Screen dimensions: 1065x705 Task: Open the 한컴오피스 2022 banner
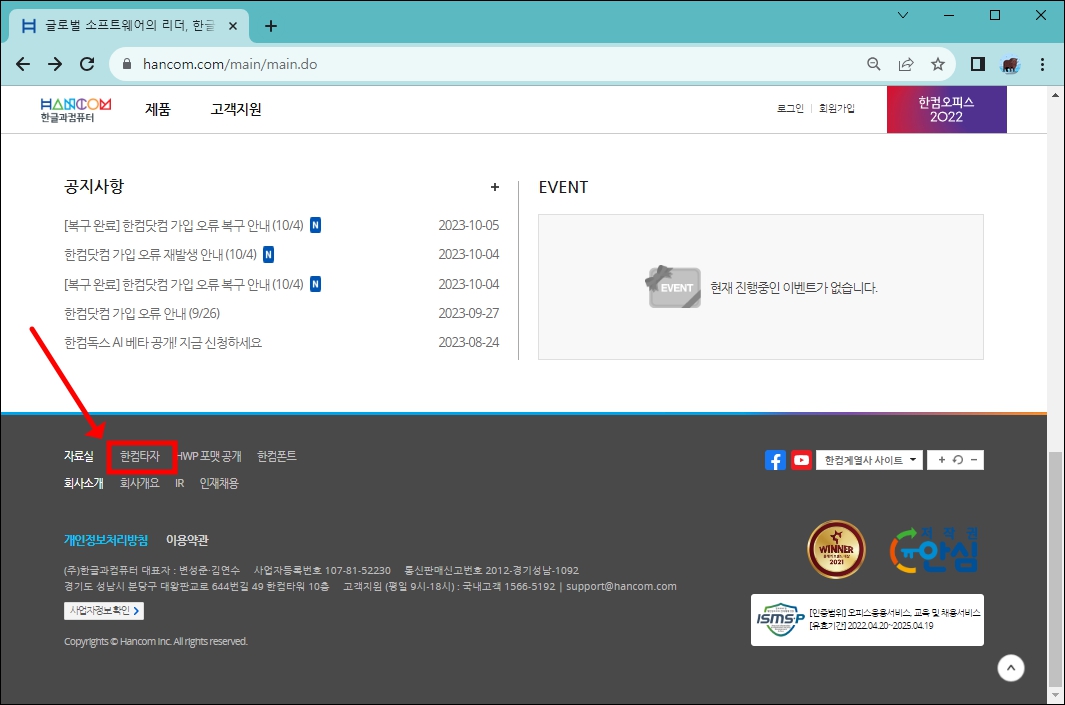(946, 109)
